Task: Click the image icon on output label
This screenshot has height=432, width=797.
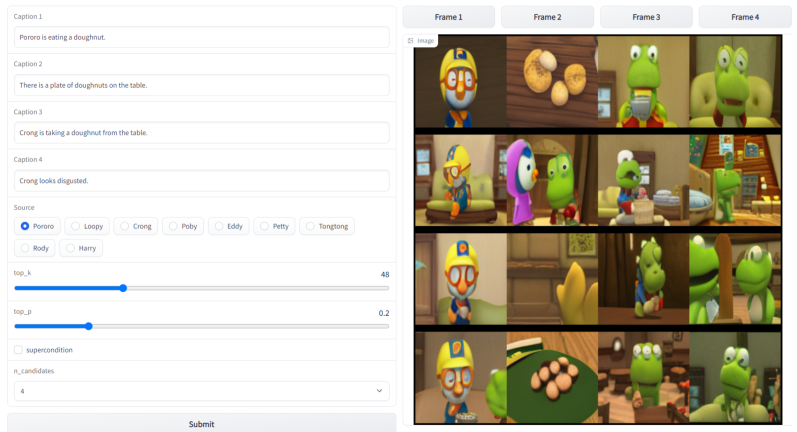Action: [x=411, y=41]
